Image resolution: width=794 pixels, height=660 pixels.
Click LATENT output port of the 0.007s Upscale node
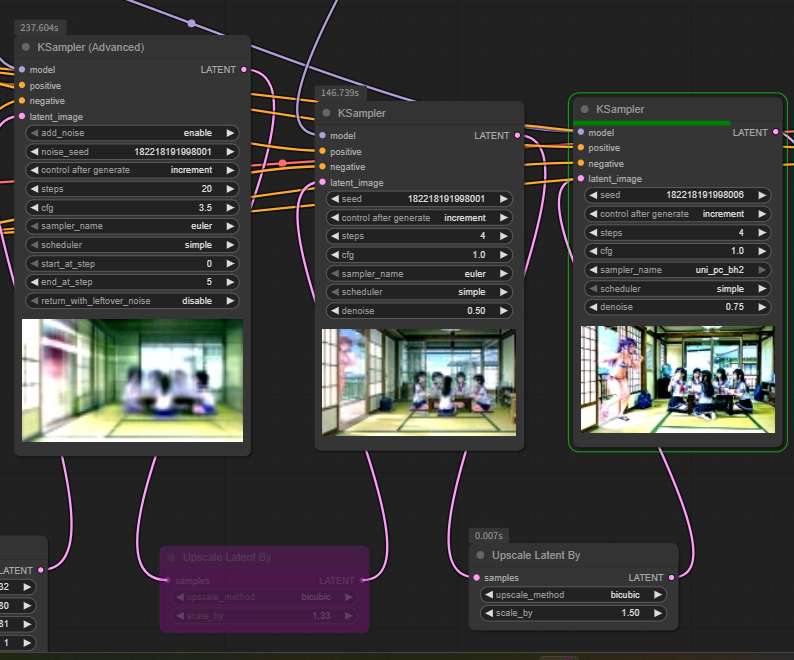(671, 577)
